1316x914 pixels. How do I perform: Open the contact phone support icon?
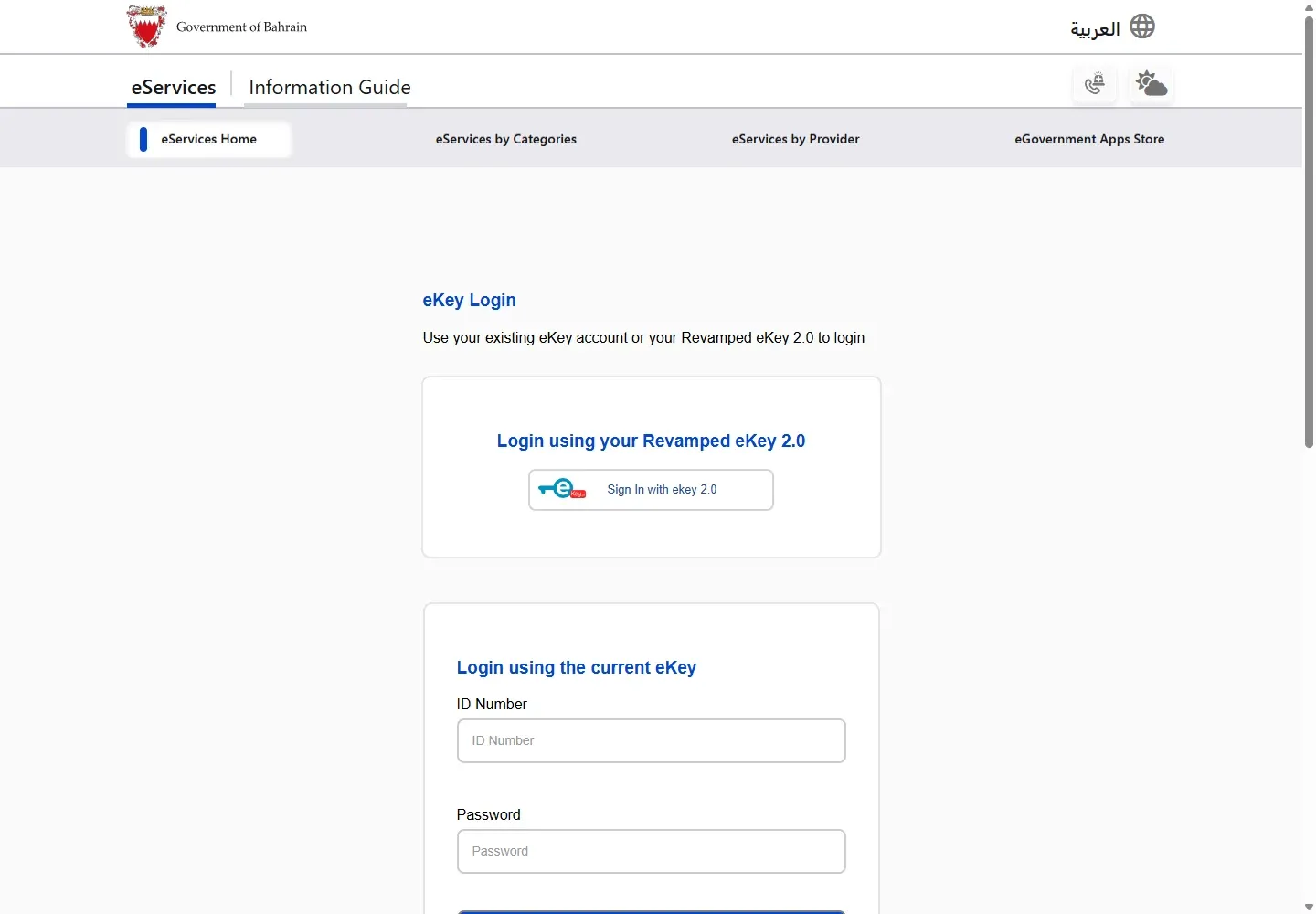tap(1094, 84)
